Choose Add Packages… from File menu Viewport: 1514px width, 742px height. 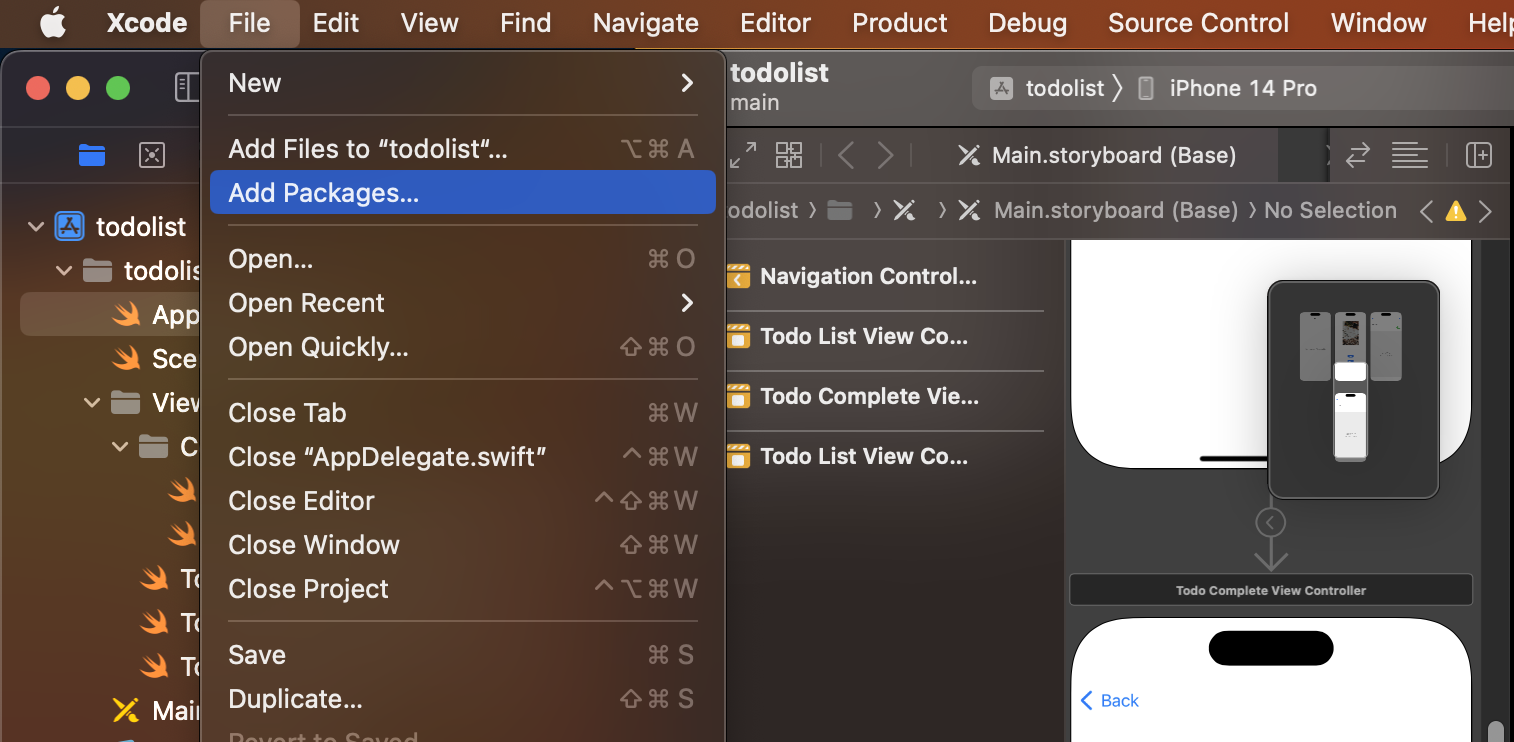click(x=463, y=193)
